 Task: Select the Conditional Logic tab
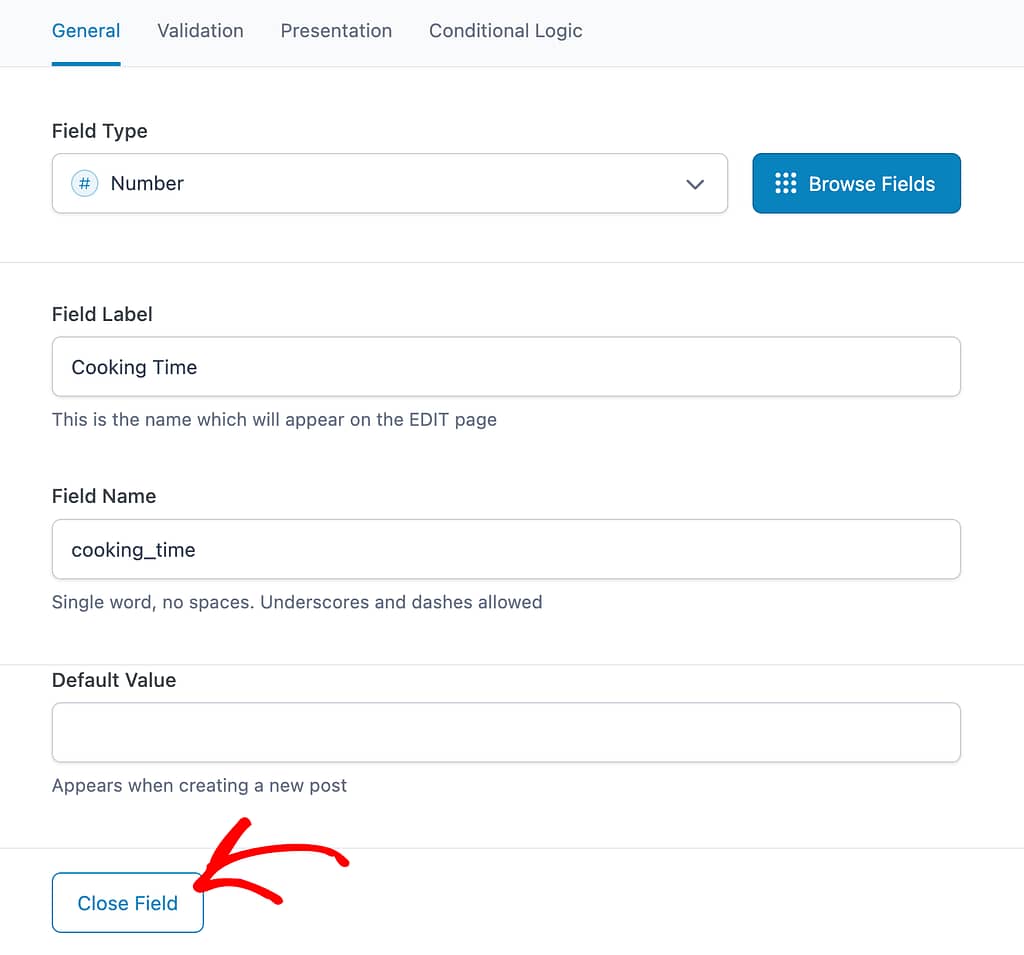[505, 31]
